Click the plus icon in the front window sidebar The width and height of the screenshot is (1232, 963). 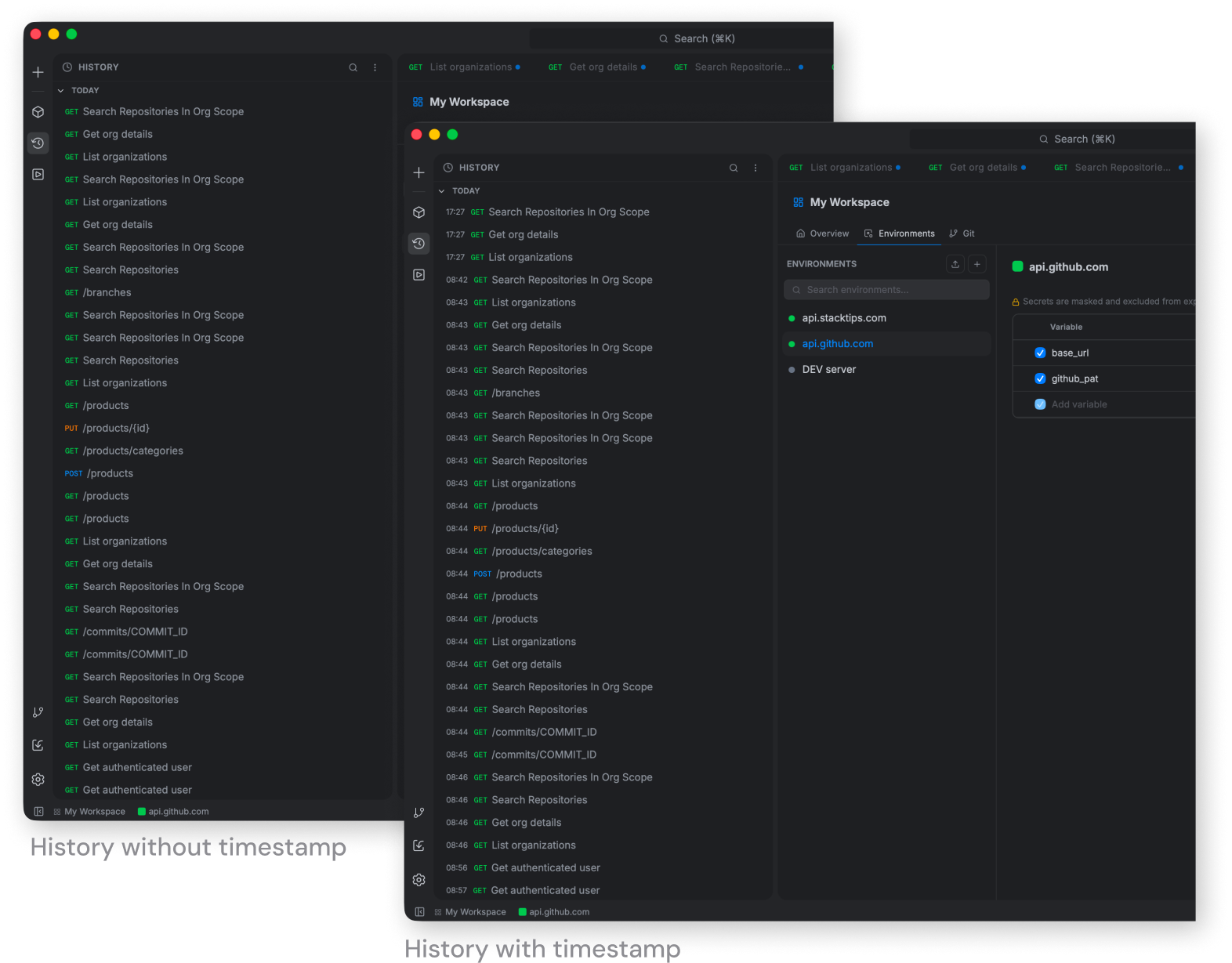419,172
